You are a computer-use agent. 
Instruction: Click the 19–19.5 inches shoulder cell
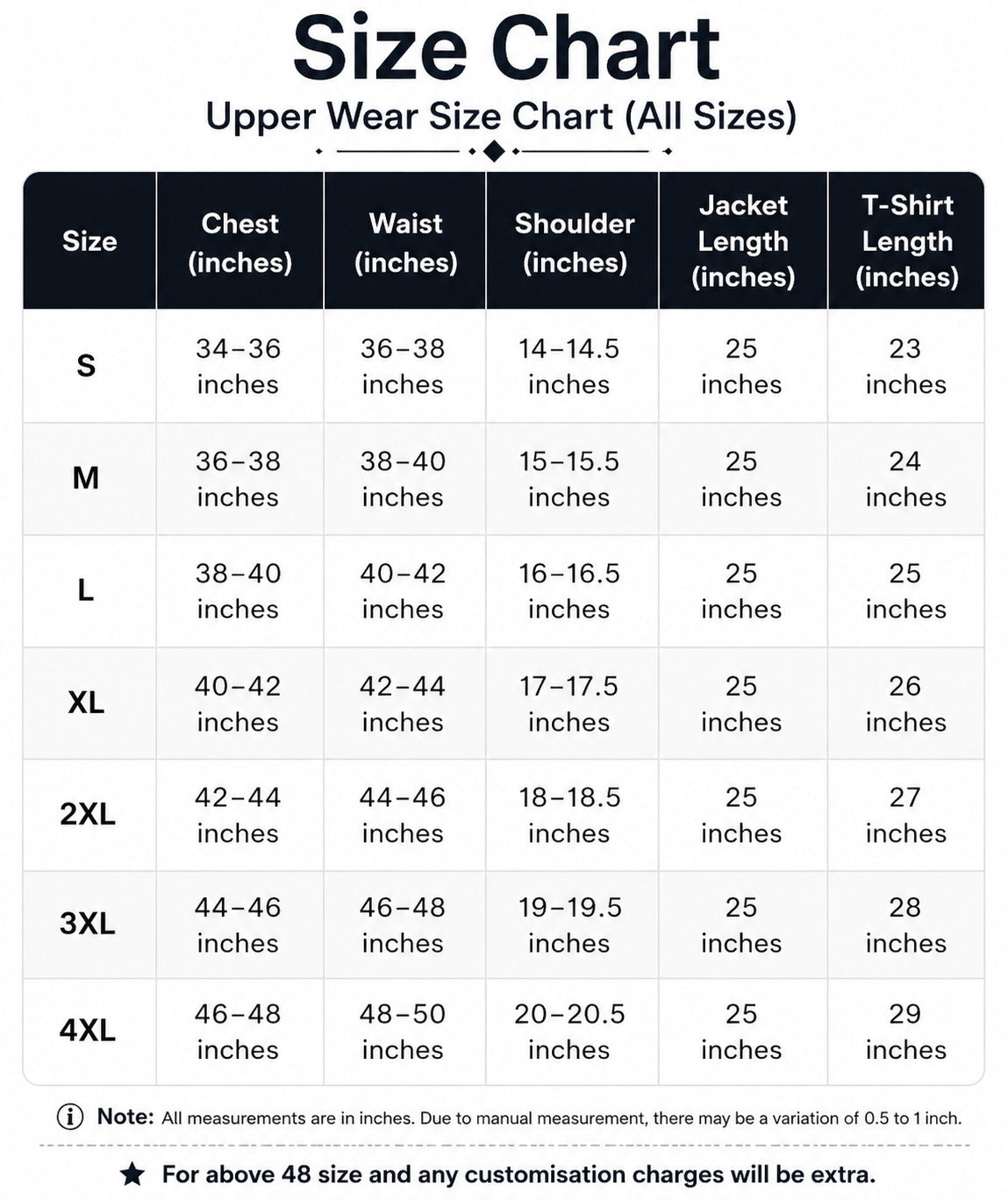(x=569, y=925)
